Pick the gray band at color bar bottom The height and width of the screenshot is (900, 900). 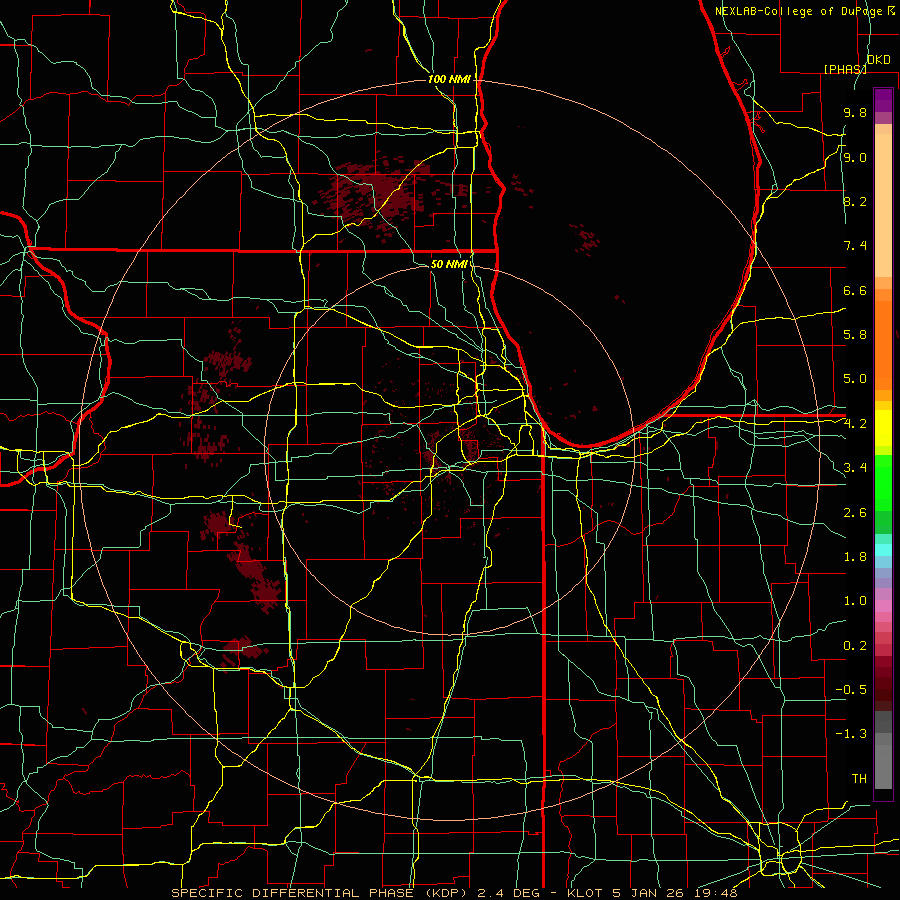tap(883, 766)
